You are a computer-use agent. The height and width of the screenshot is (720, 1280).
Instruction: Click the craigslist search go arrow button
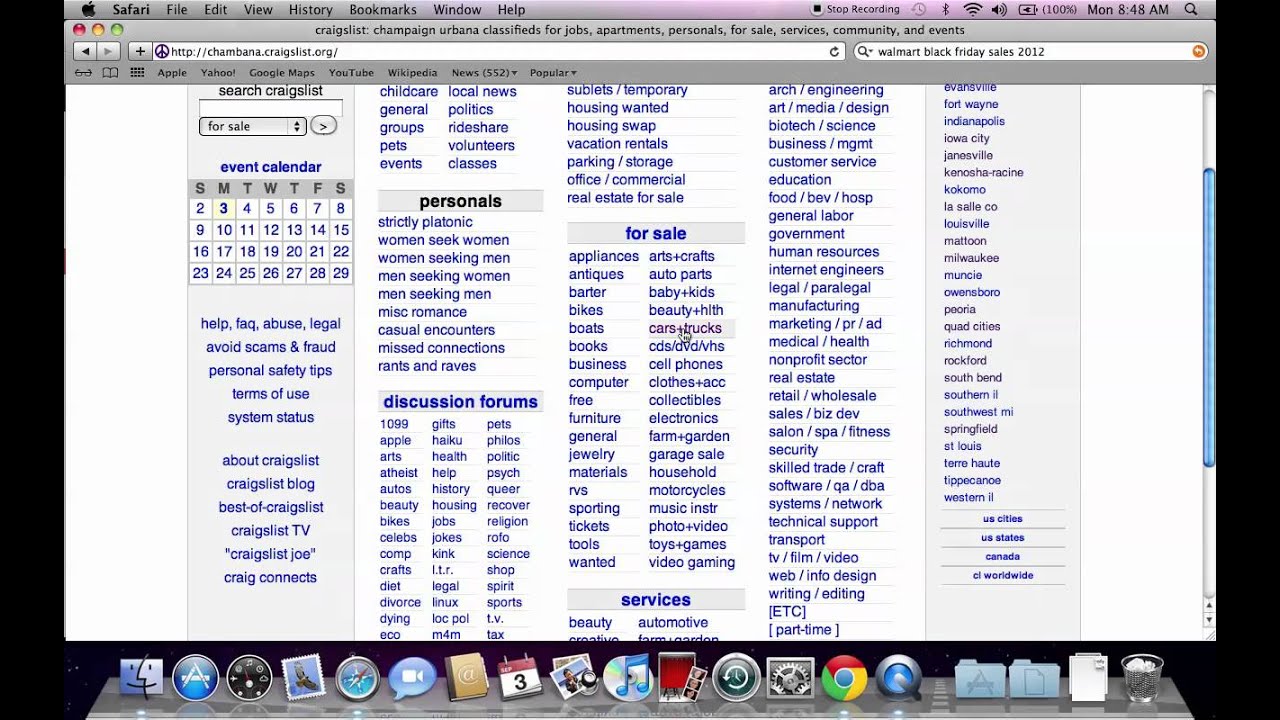pyautogui.click(x=323, y=126)
